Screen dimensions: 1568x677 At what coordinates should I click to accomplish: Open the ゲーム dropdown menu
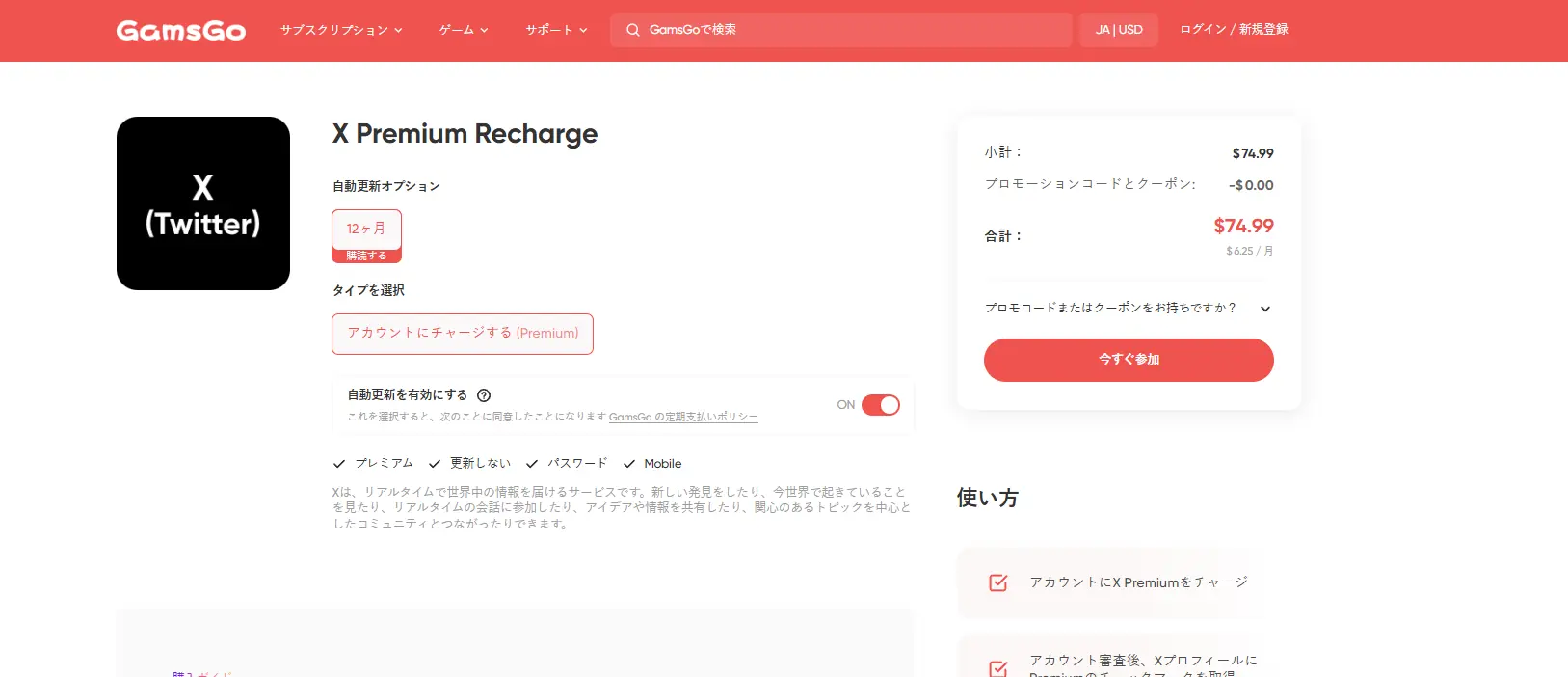464,30
